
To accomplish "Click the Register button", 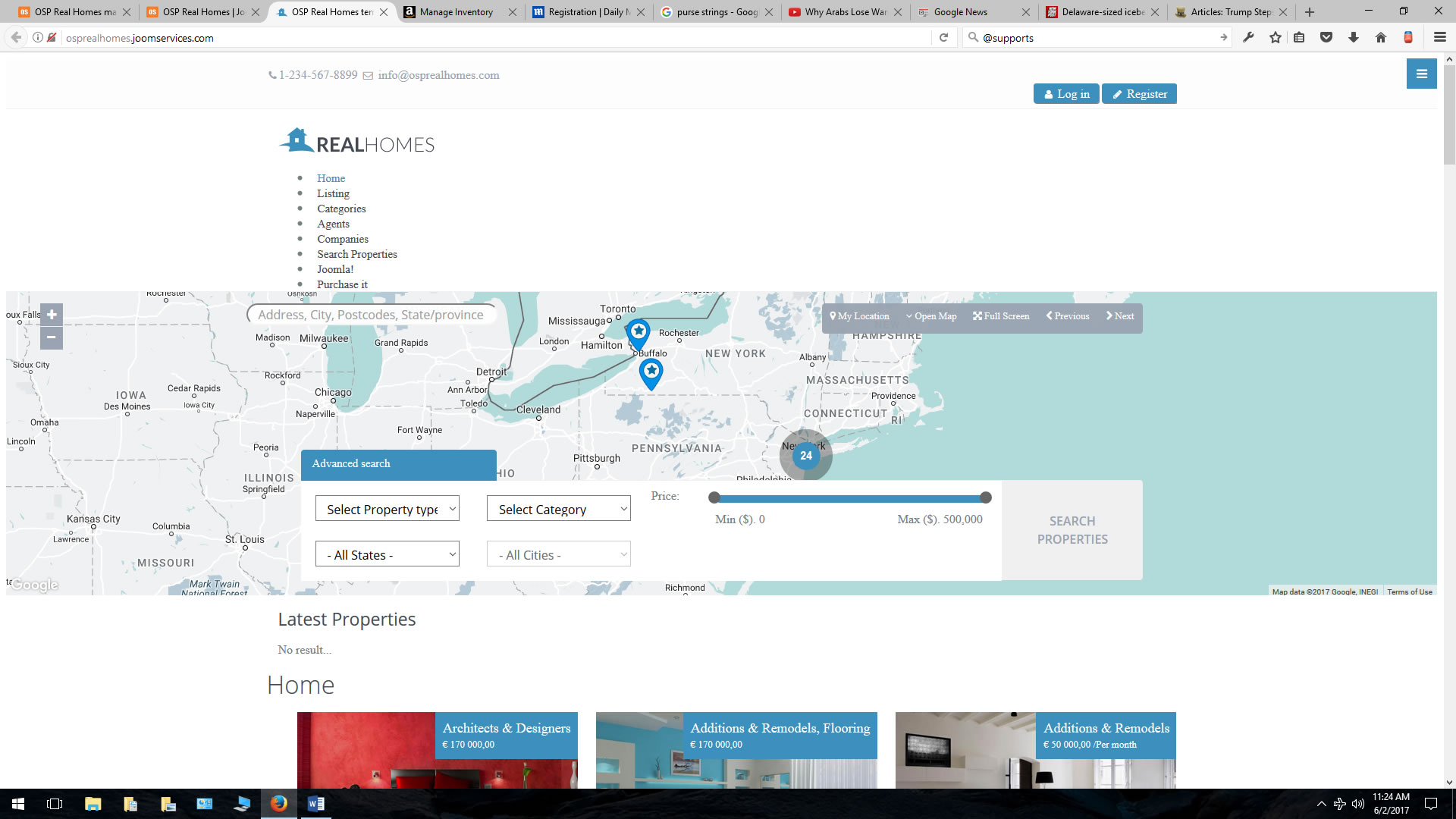I will coord(1139,94).
